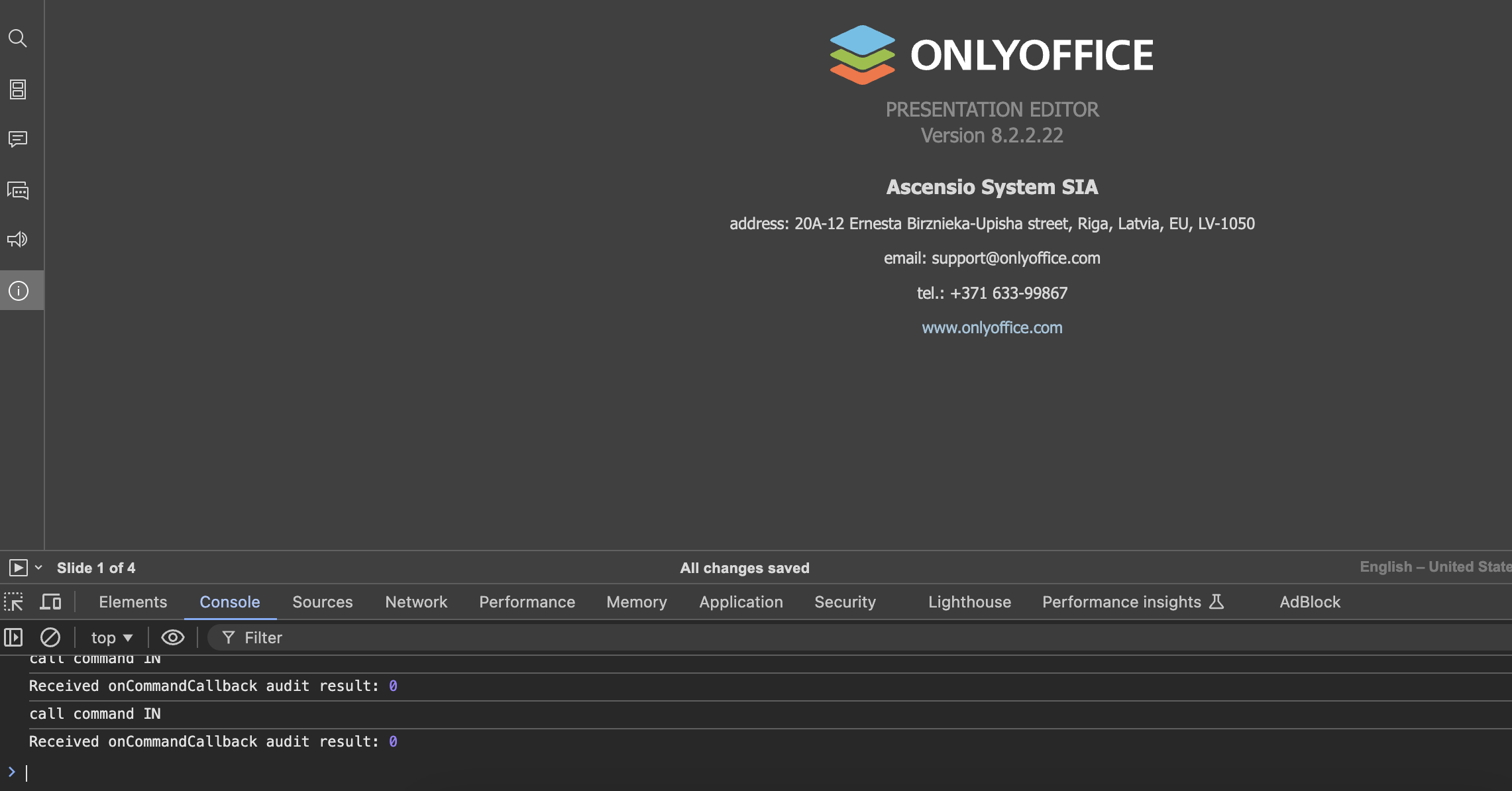Viewport: 1512px width, 791px height.
Task: Select the Console tab
Action: (x=230, y=602)
